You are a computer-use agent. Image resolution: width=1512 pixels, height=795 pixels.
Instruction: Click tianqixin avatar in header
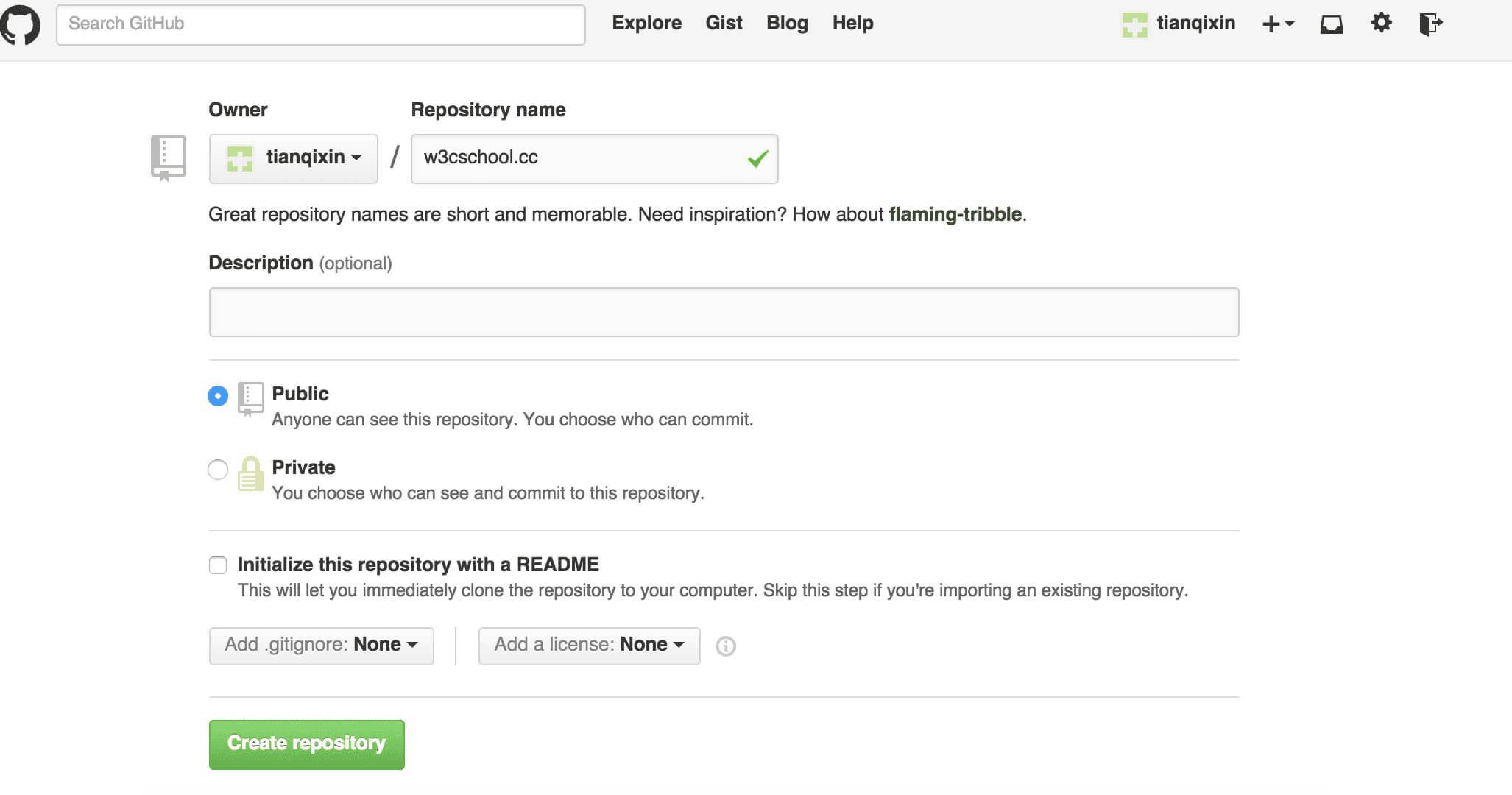coord(1134,24)
